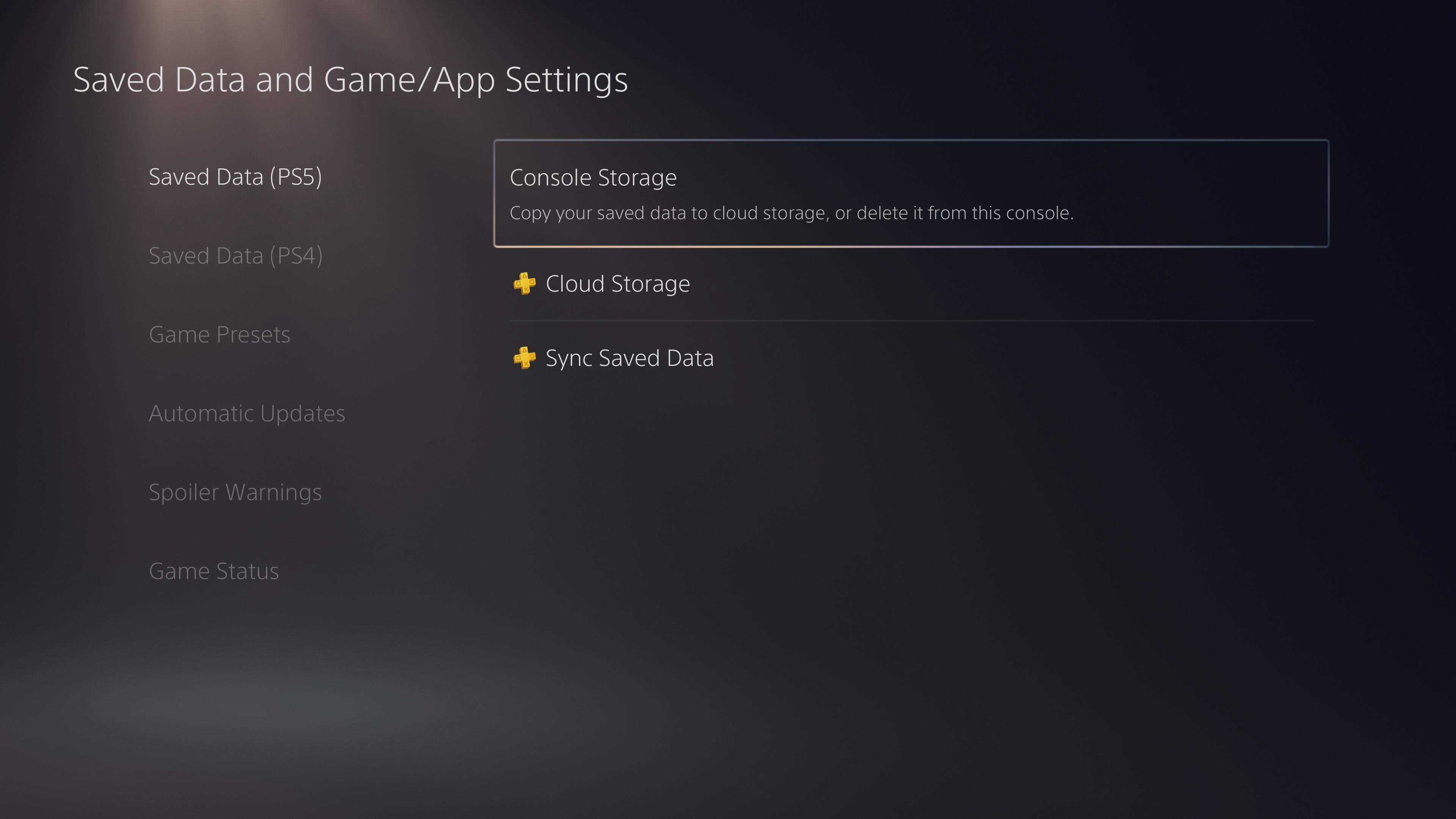Click the Console Storage description about copying saved data
The width and height of the screenshot is (1456, 819).
point(791,213)
